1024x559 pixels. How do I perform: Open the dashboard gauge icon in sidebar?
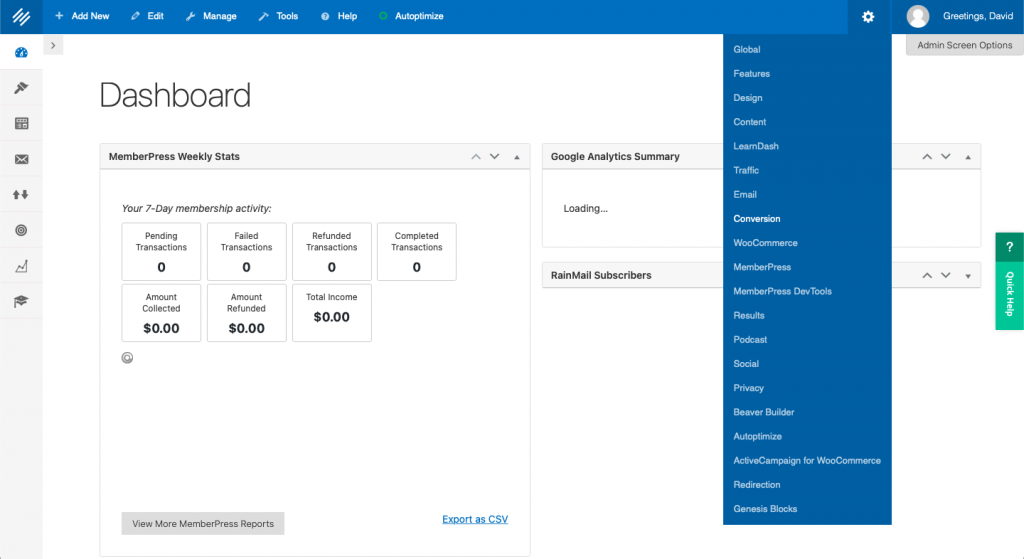pos(21,52)
